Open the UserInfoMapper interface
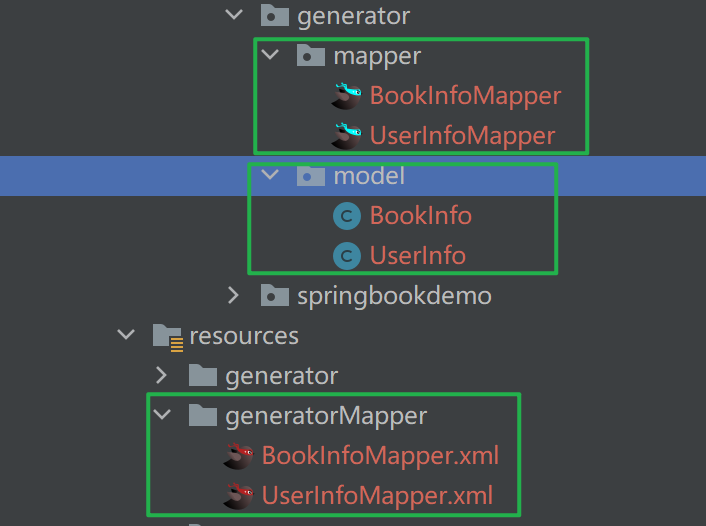 (x=462, y=136)
